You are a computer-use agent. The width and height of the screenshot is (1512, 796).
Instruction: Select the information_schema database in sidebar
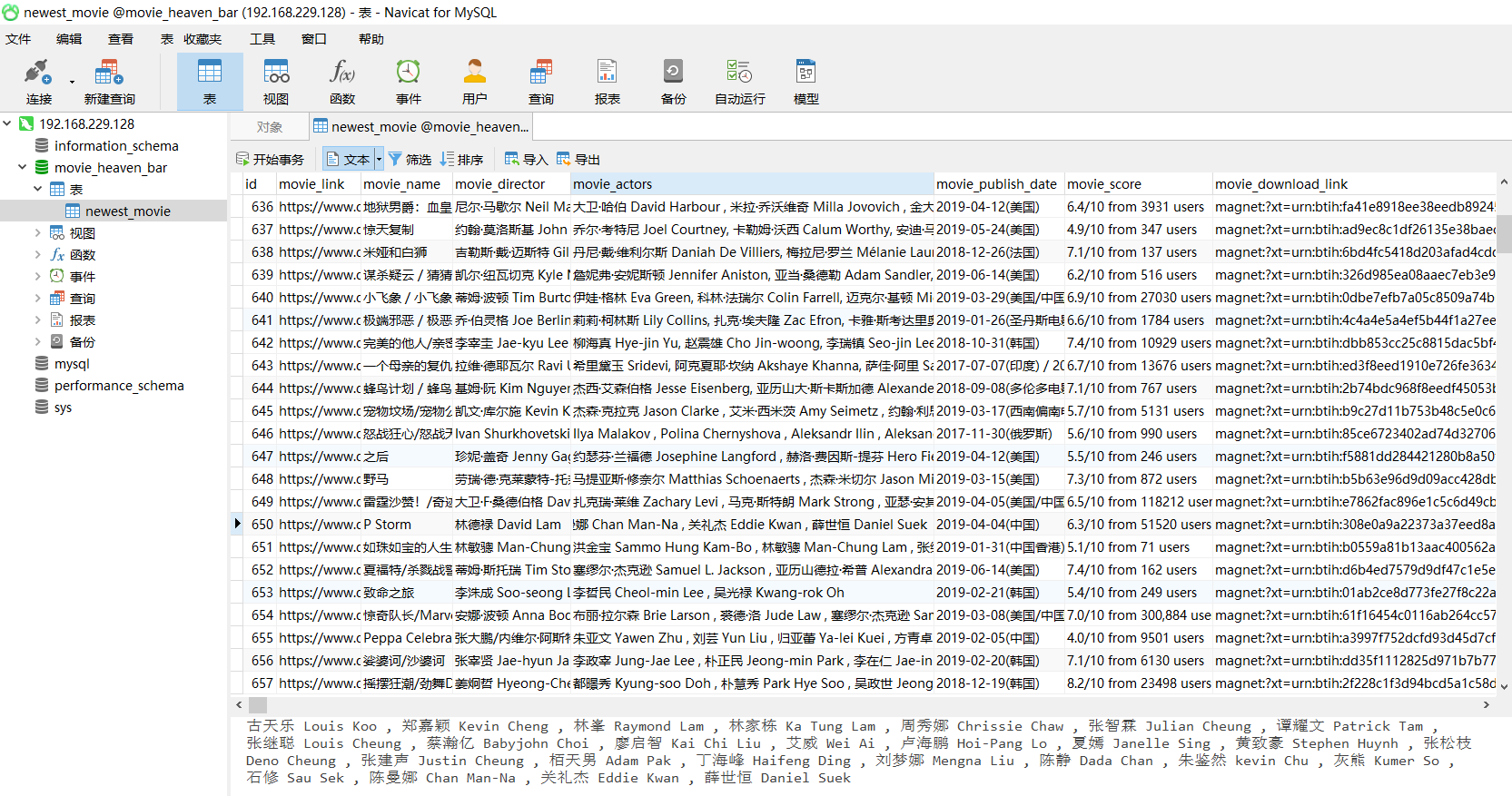pyautogui.click(x=116, y=146)
